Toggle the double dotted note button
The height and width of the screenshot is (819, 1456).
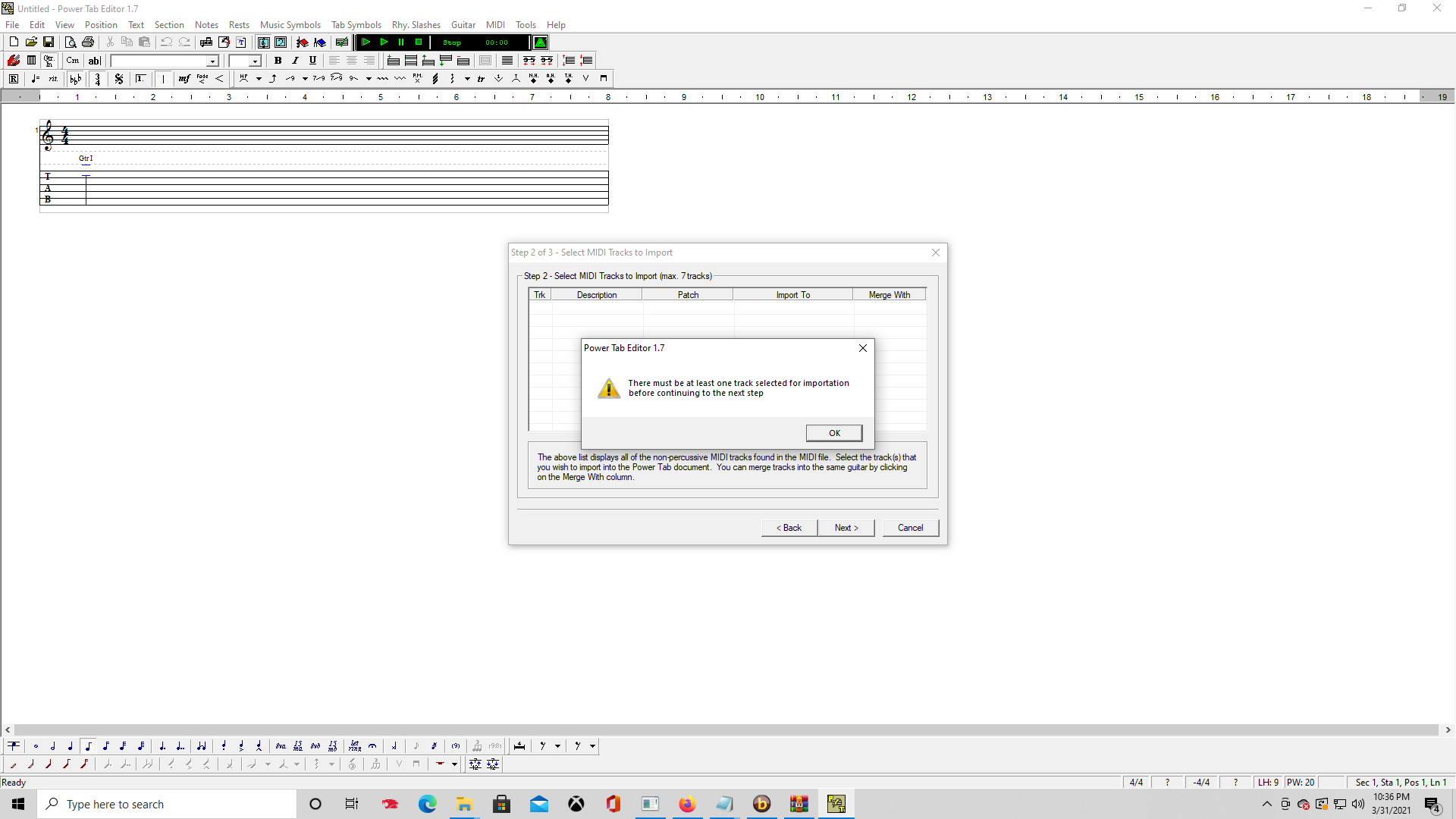[180, 746]
